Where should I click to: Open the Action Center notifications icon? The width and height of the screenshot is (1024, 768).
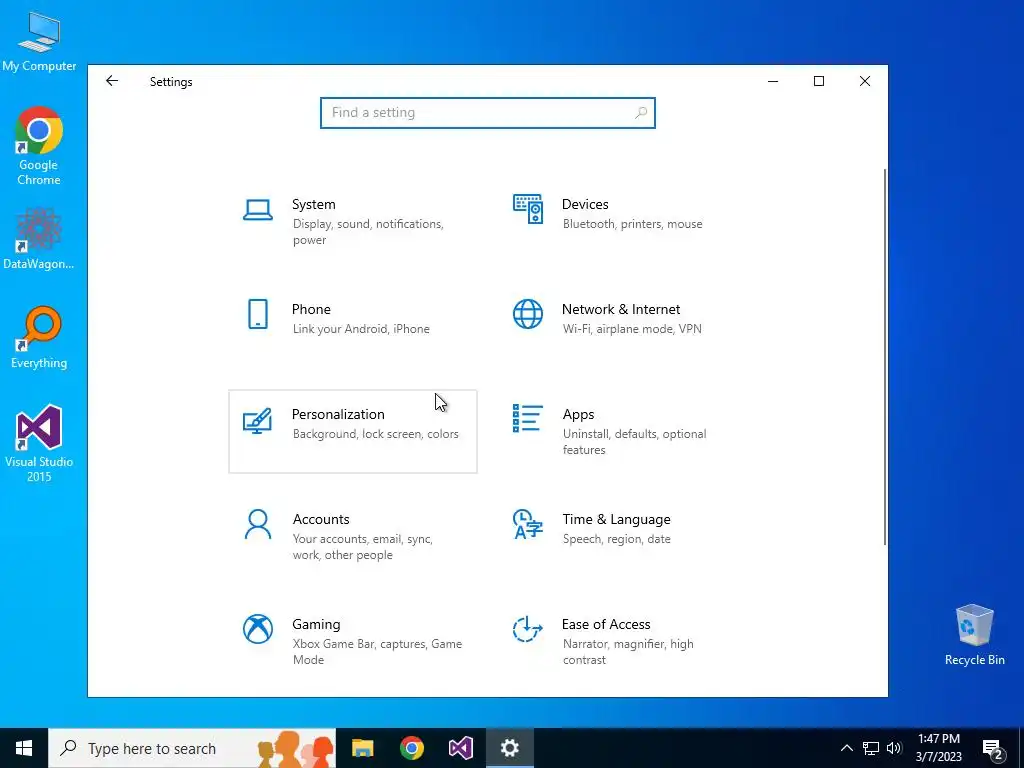coord(993,748)
